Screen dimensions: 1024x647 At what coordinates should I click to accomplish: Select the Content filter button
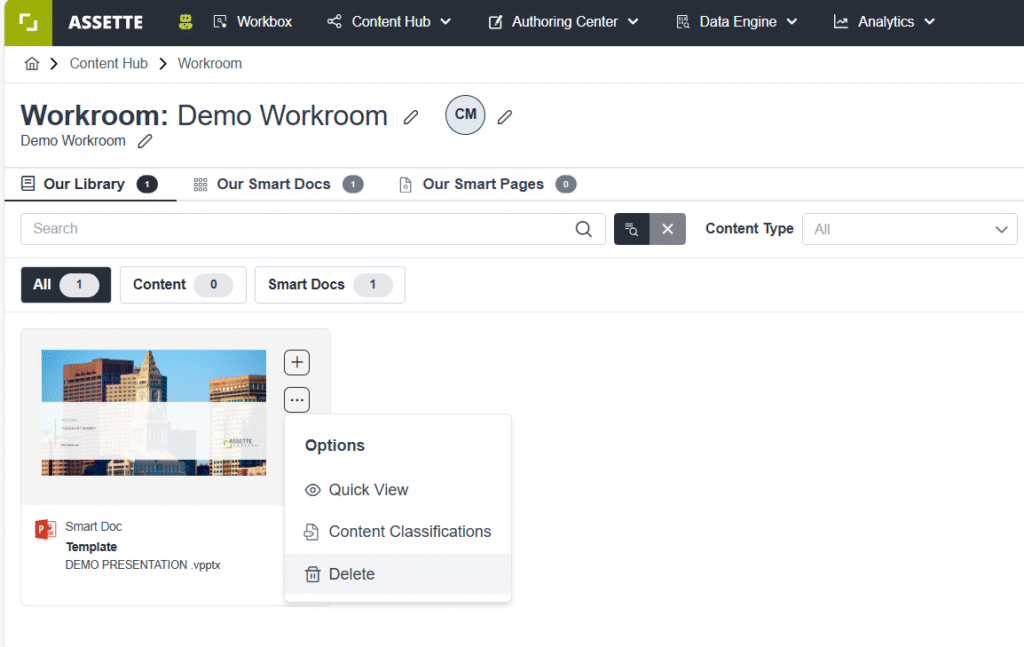(183, 285)
